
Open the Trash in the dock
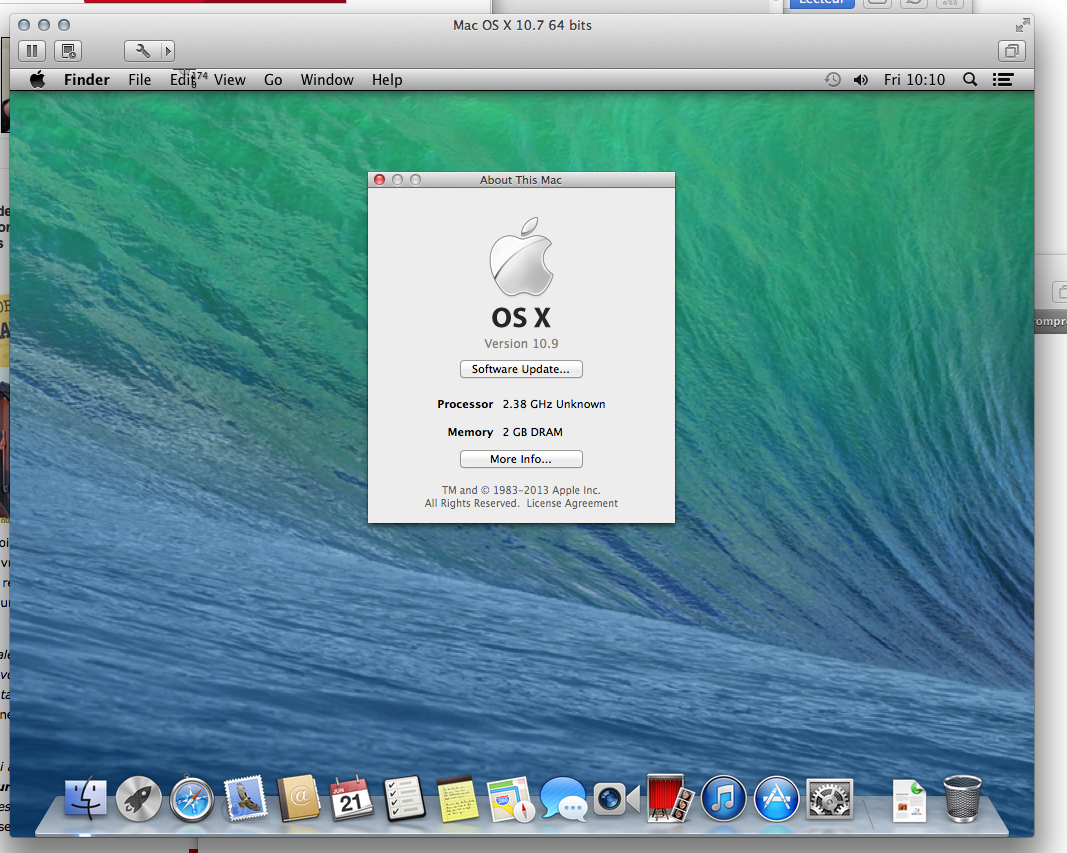tap(962, 799)
